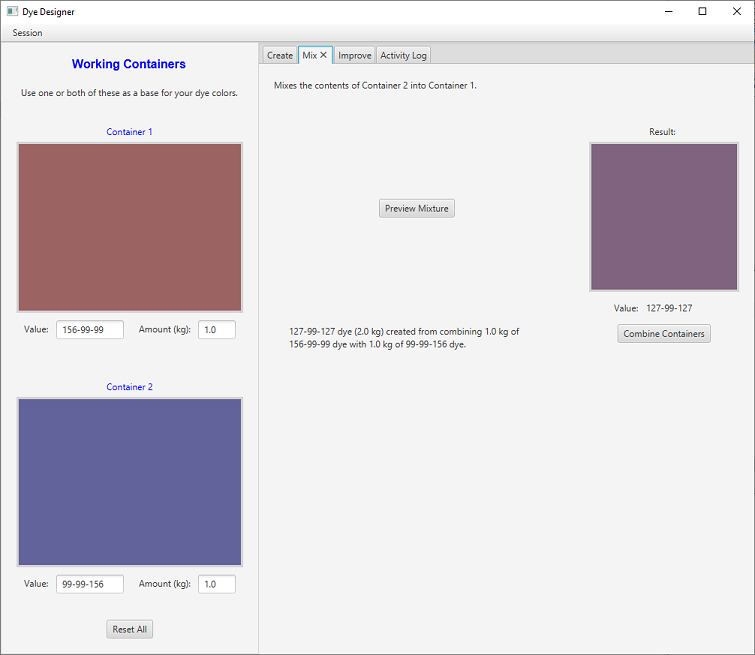
Task: Focus the Container 2 Value field
Action: click(90, 584)
